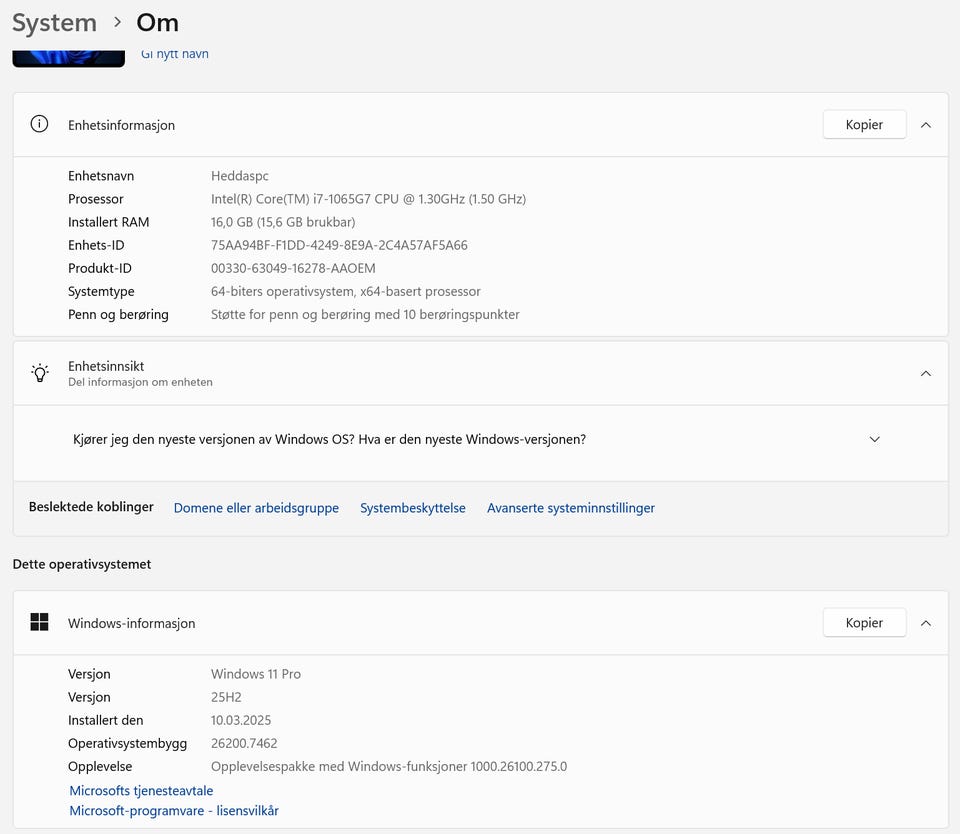
Task: Open the Domene eller arbeidsgruppe link
Action: tap(256, 508)
